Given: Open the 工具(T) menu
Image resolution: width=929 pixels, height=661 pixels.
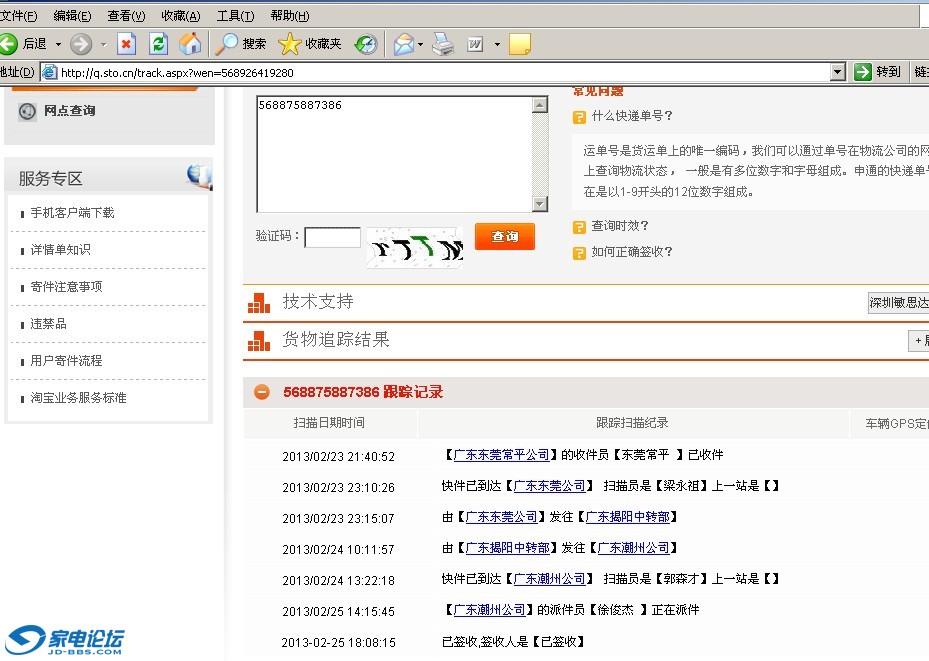Looking at the screenshot, I should coord(235,16).
